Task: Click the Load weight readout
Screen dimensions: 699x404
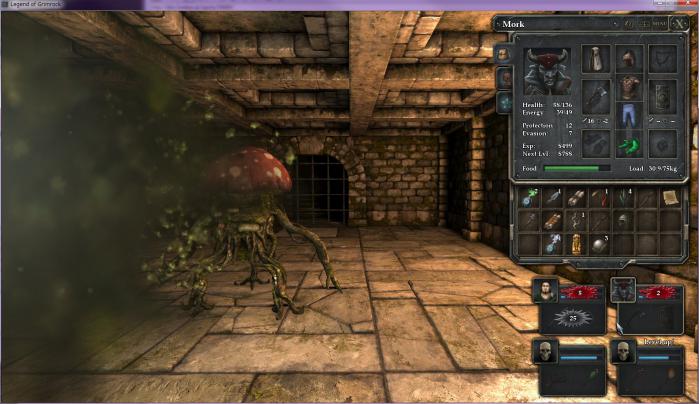Action: click(x=653, y=169)
